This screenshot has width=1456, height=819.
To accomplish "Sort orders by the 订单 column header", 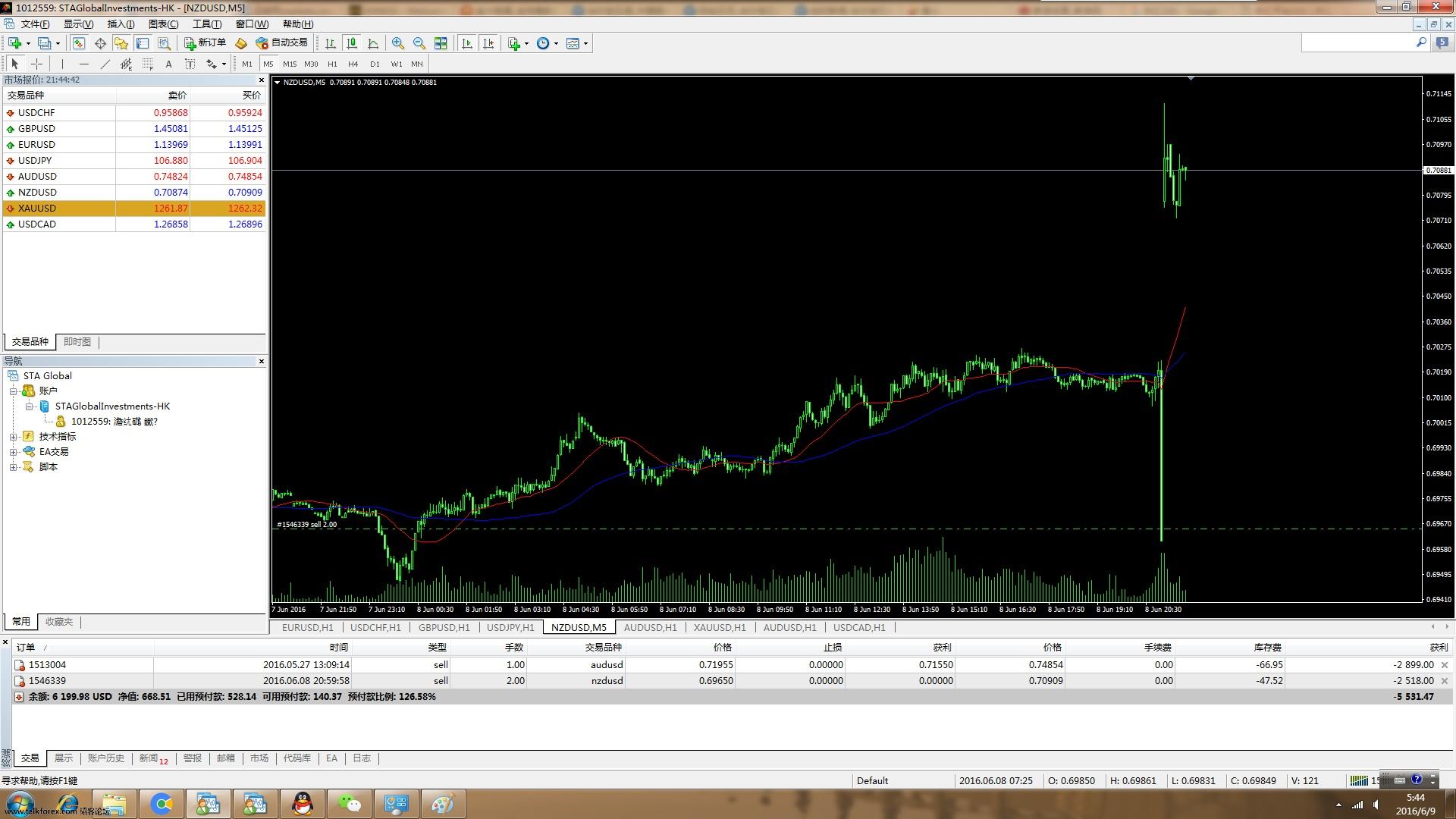I will point(83,648).
